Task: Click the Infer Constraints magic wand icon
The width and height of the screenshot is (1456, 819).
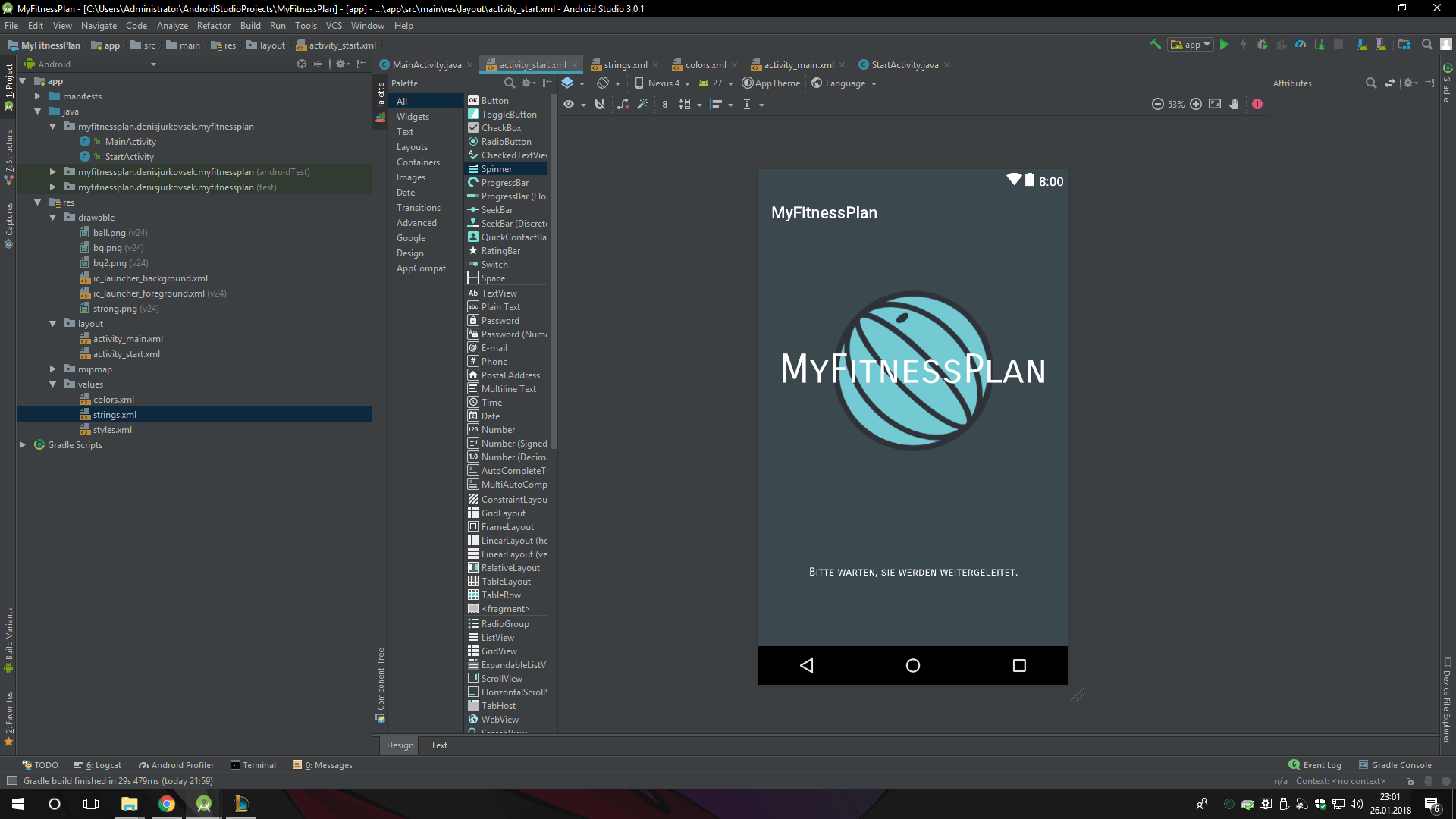Action: tap(642, 105)
